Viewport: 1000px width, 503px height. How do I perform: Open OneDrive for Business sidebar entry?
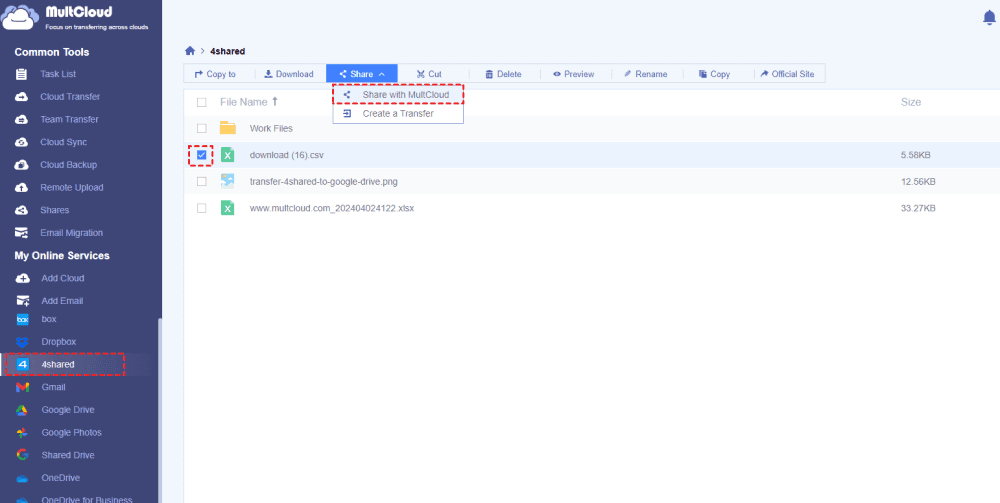coord(87,499)
